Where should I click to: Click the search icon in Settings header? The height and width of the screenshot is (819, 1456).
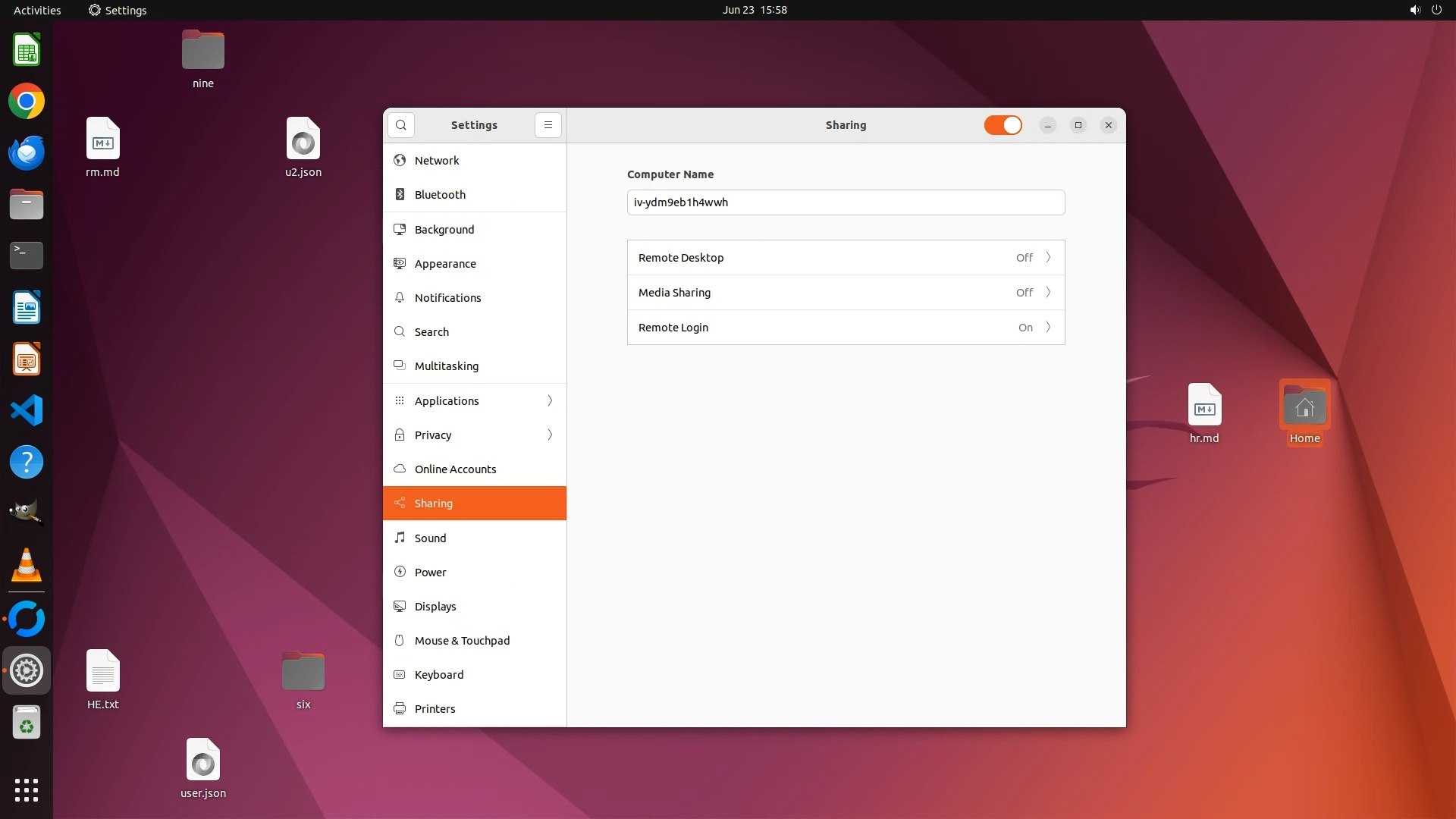[x=401, y=125]
